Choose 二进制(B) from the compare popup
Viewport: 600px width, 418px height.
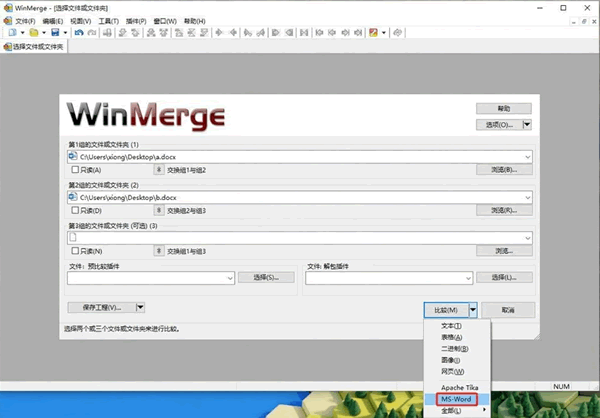click(x=457, y=349)
